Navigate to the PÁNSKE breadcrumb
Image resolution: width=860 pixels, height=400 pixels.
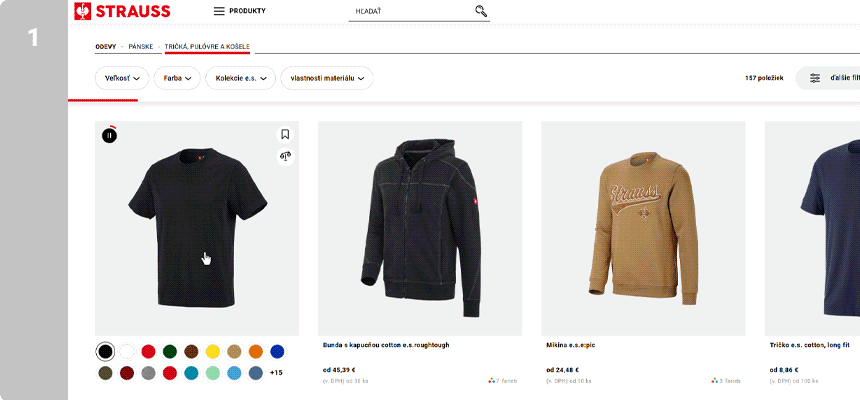(140, 47)
